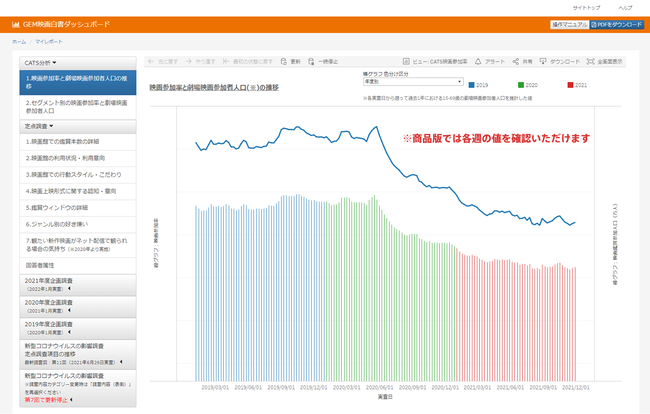
Task: Click the undo (元に戻す) arrow icon
Action: [150, 61]
